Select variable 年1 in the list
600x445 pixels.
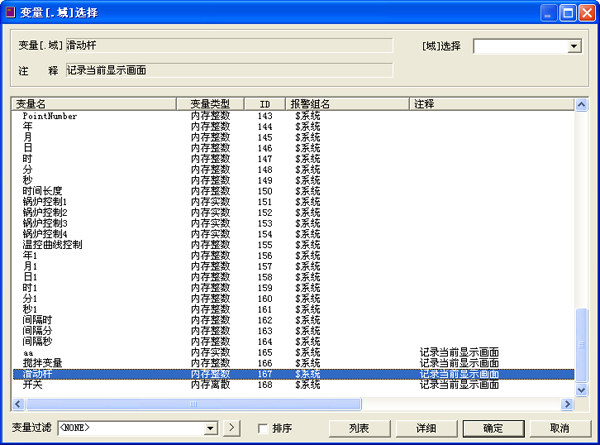(293, 256)
